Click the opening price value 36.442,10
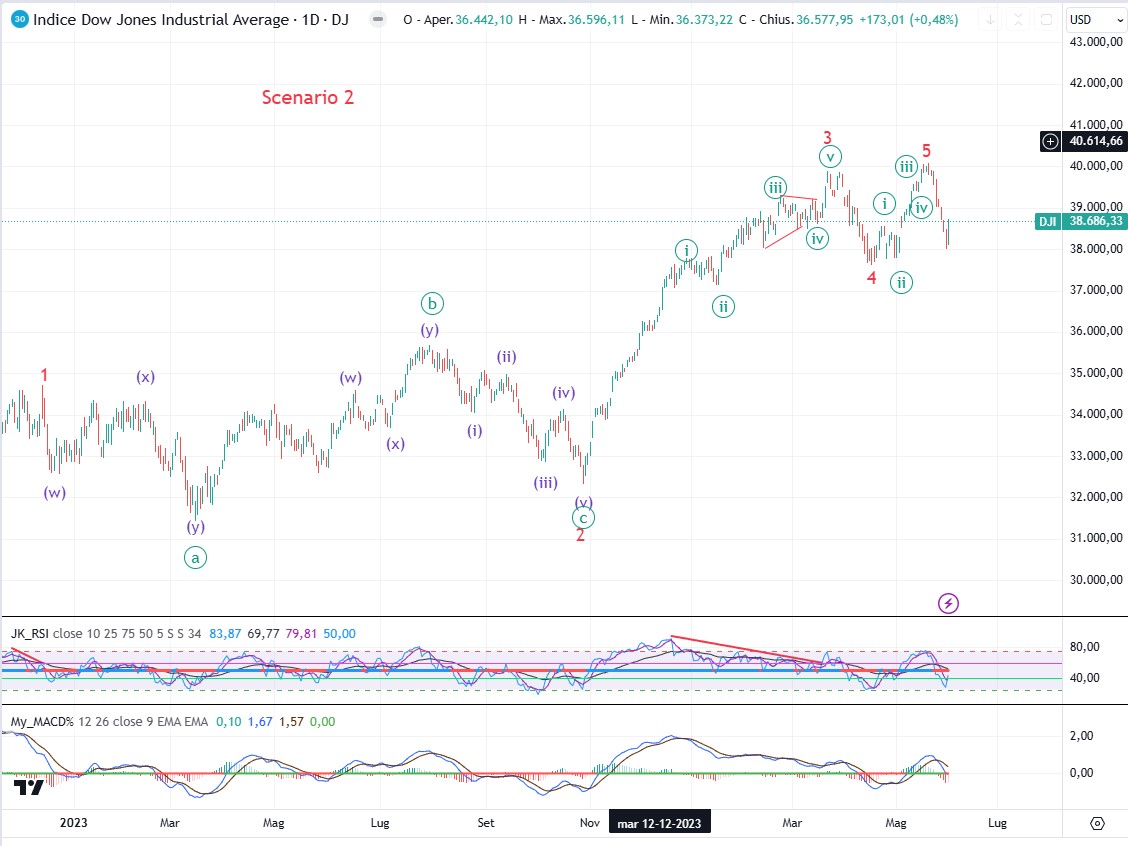Screen dimensions: 1128x846 click(x=484, y=20)
